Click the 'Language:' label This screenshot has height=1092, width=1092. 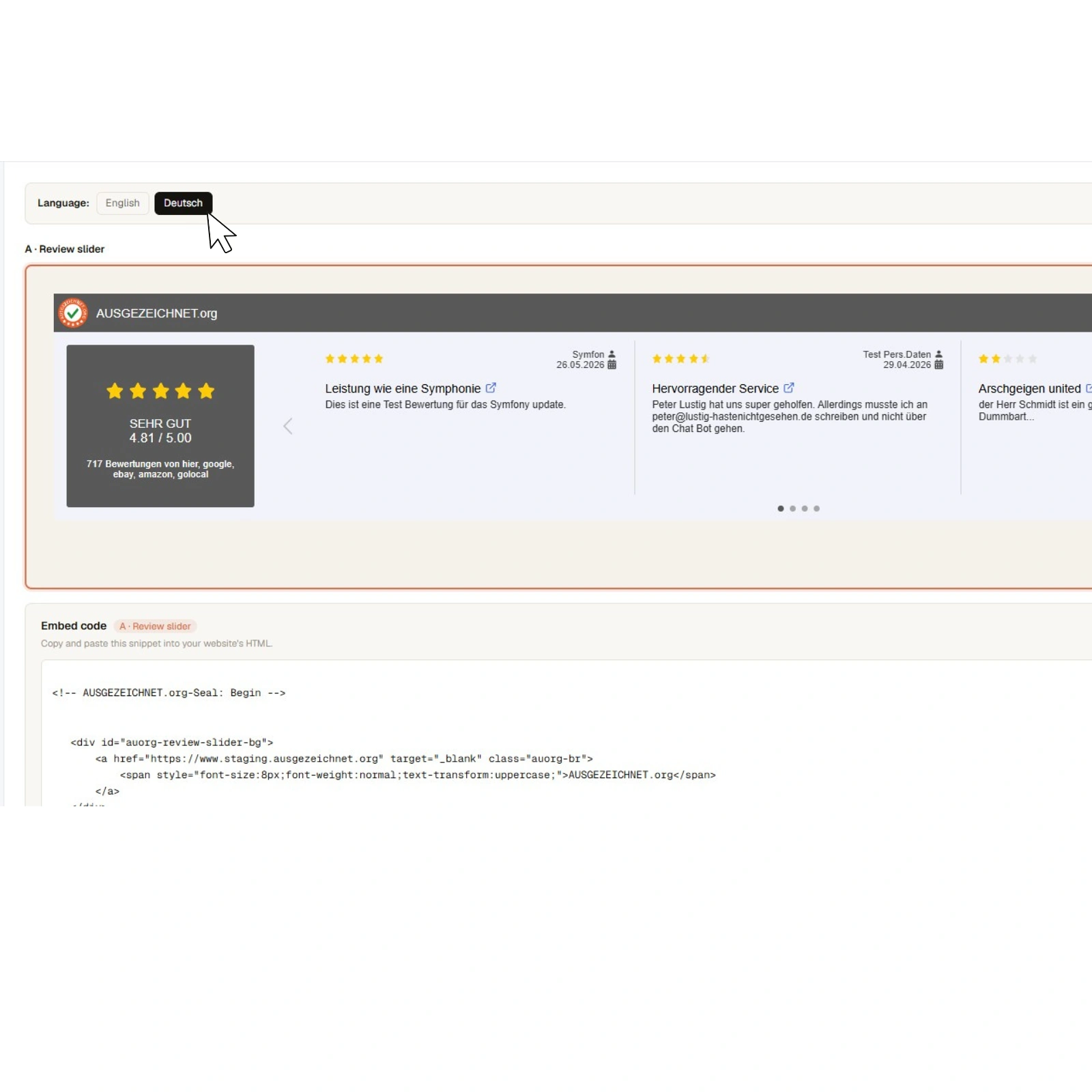coord(63,203)
